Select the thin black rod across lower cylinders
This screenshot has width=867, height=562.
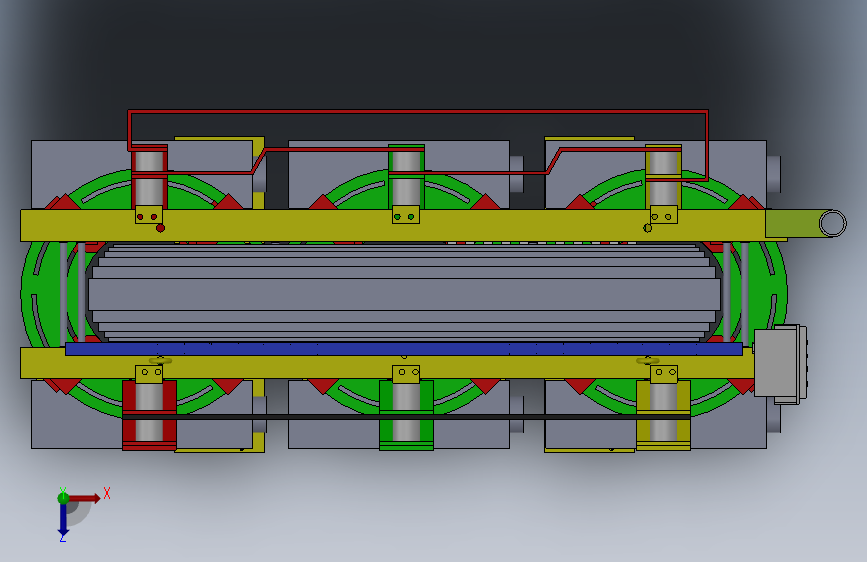pyautogui.click(x=406, y=417)
